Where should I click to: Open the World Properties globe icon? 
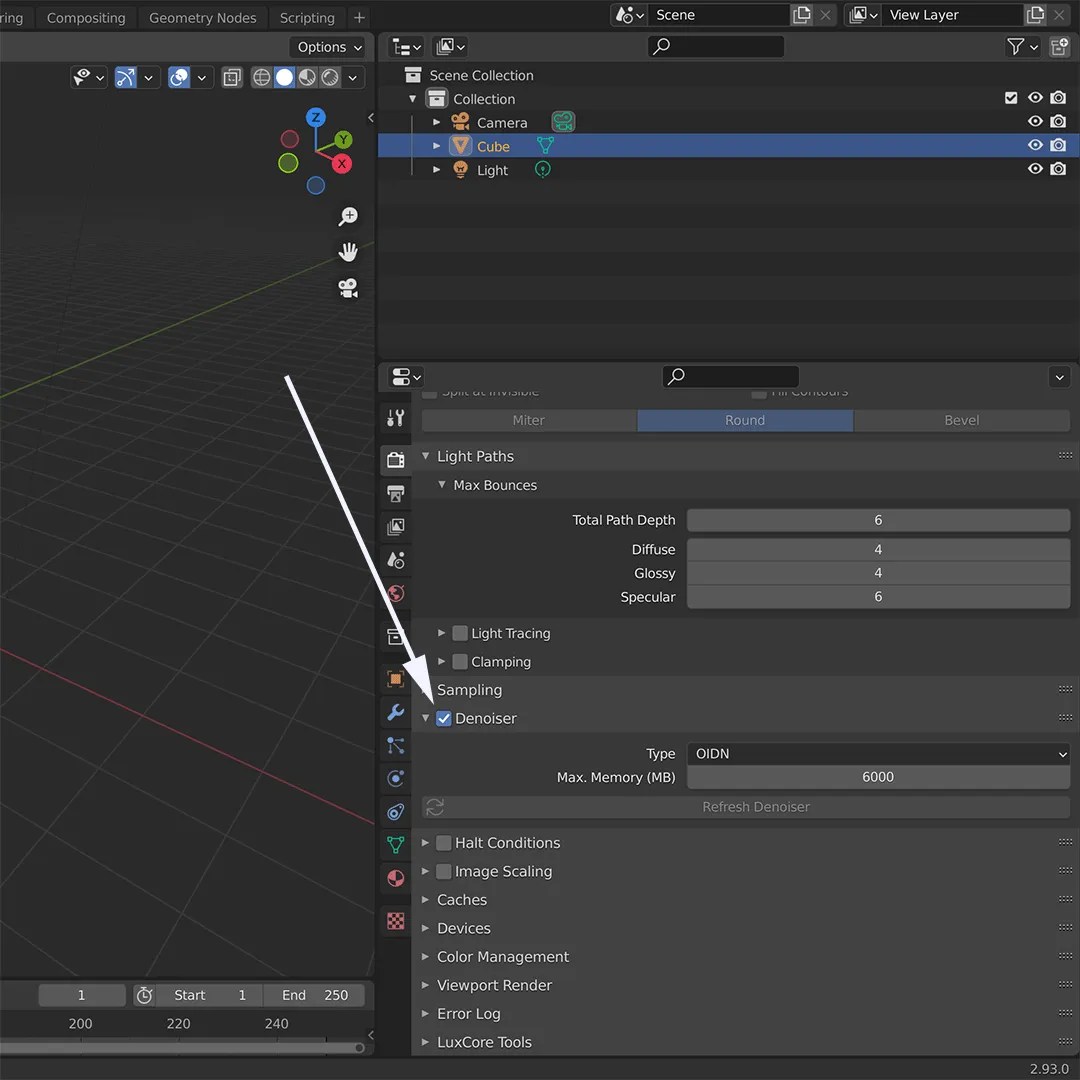[395, 594]
